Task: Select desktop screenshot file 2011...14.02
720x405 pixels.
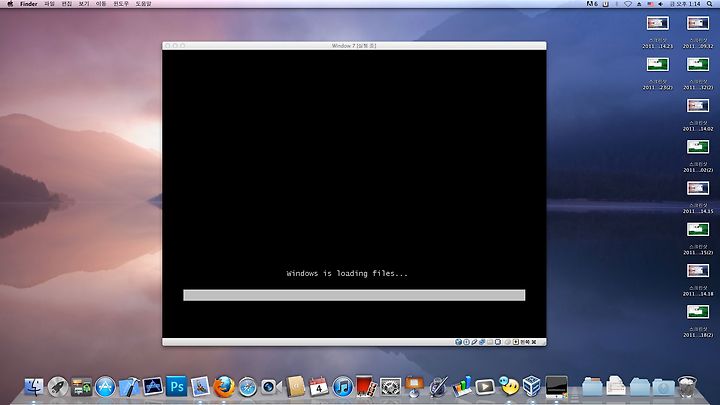Action: tap(698, 113)
